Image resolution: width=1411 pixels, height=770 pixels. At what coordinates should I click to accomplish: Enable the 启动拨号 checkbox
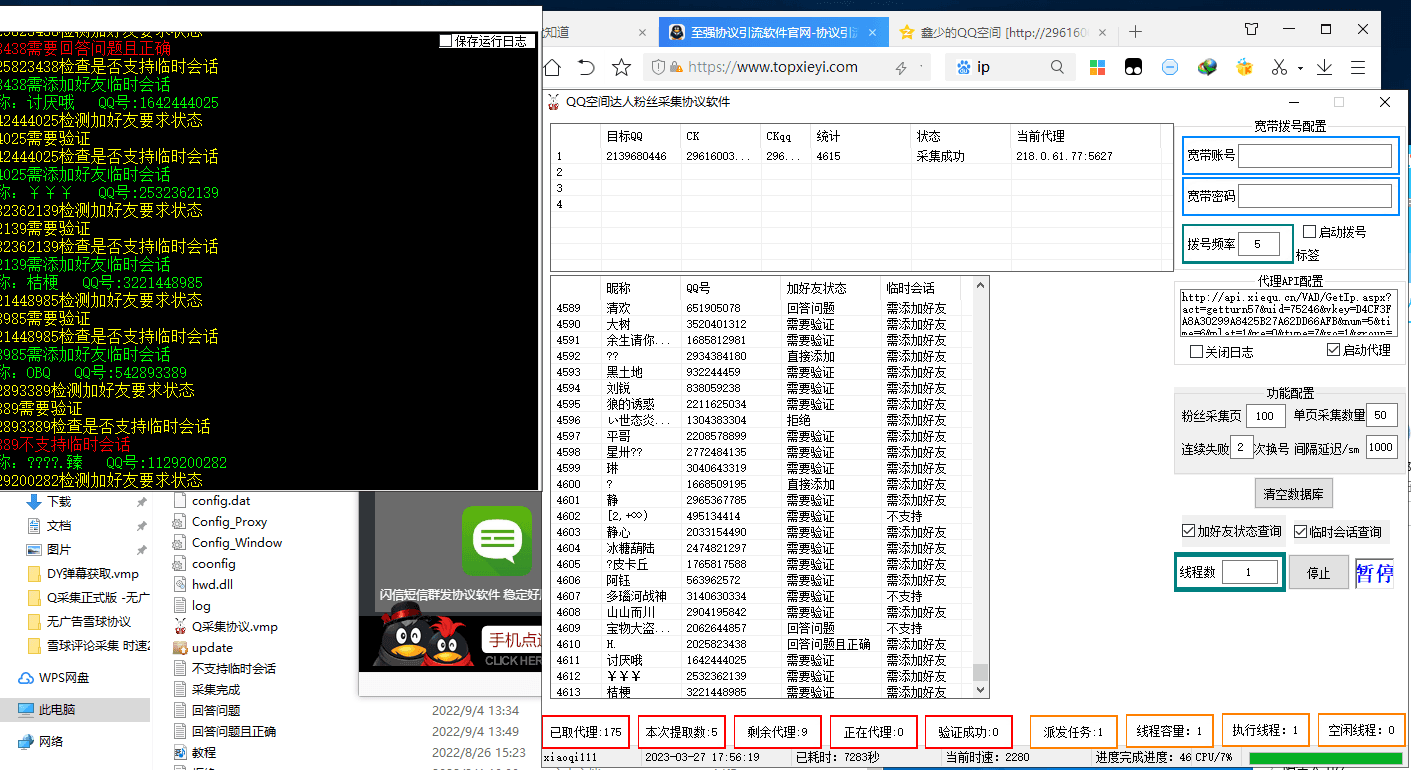point(1310,232)
